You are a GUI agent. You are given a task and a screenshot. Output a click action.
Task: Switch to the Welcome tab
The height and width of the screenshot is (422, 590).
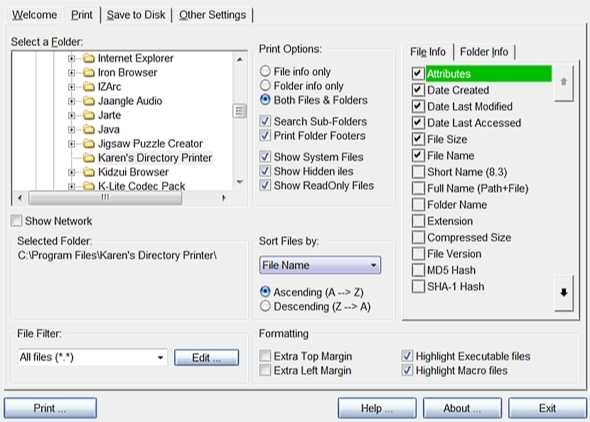pos(34,15)
